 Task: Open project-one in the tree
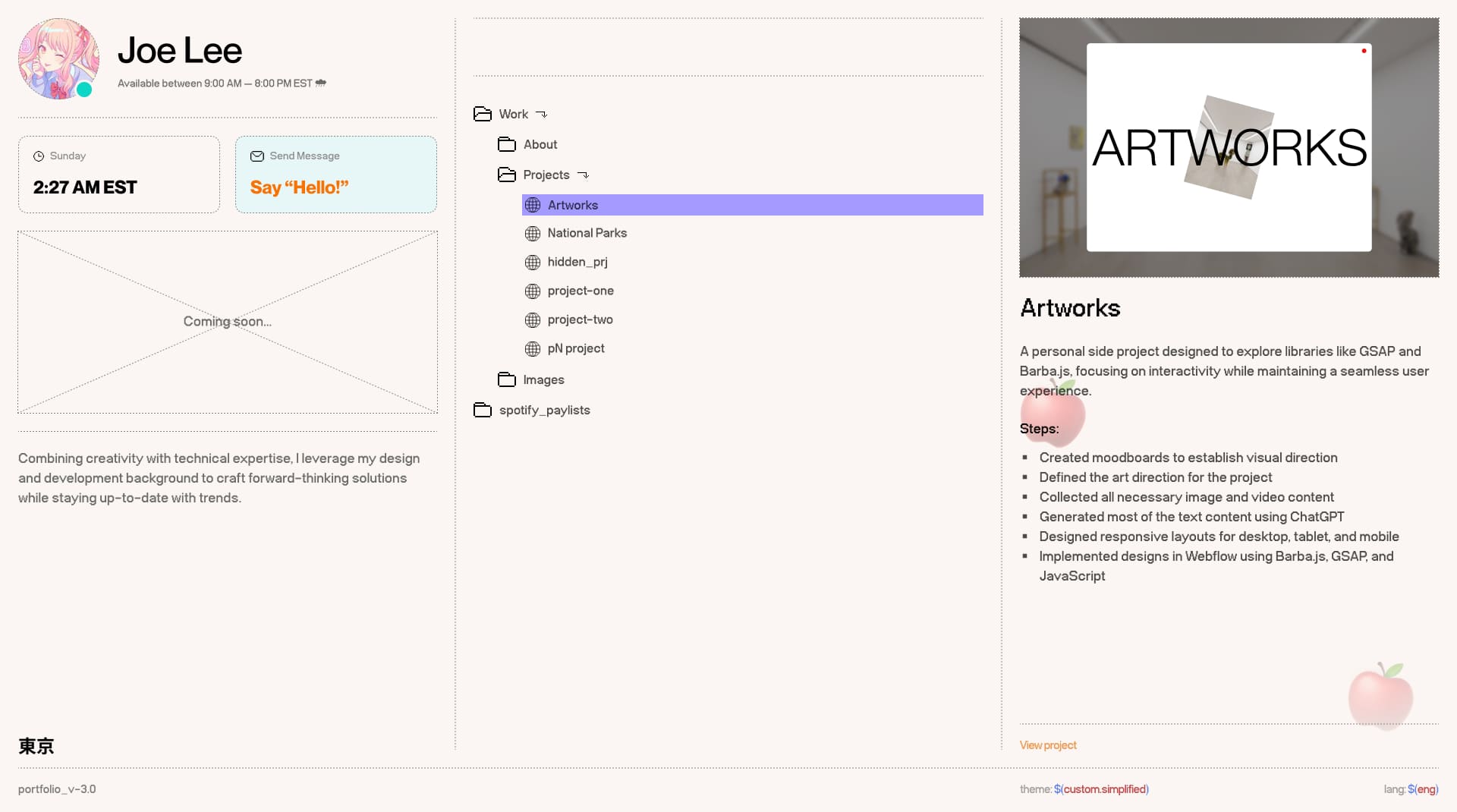[x=581, y=291]
